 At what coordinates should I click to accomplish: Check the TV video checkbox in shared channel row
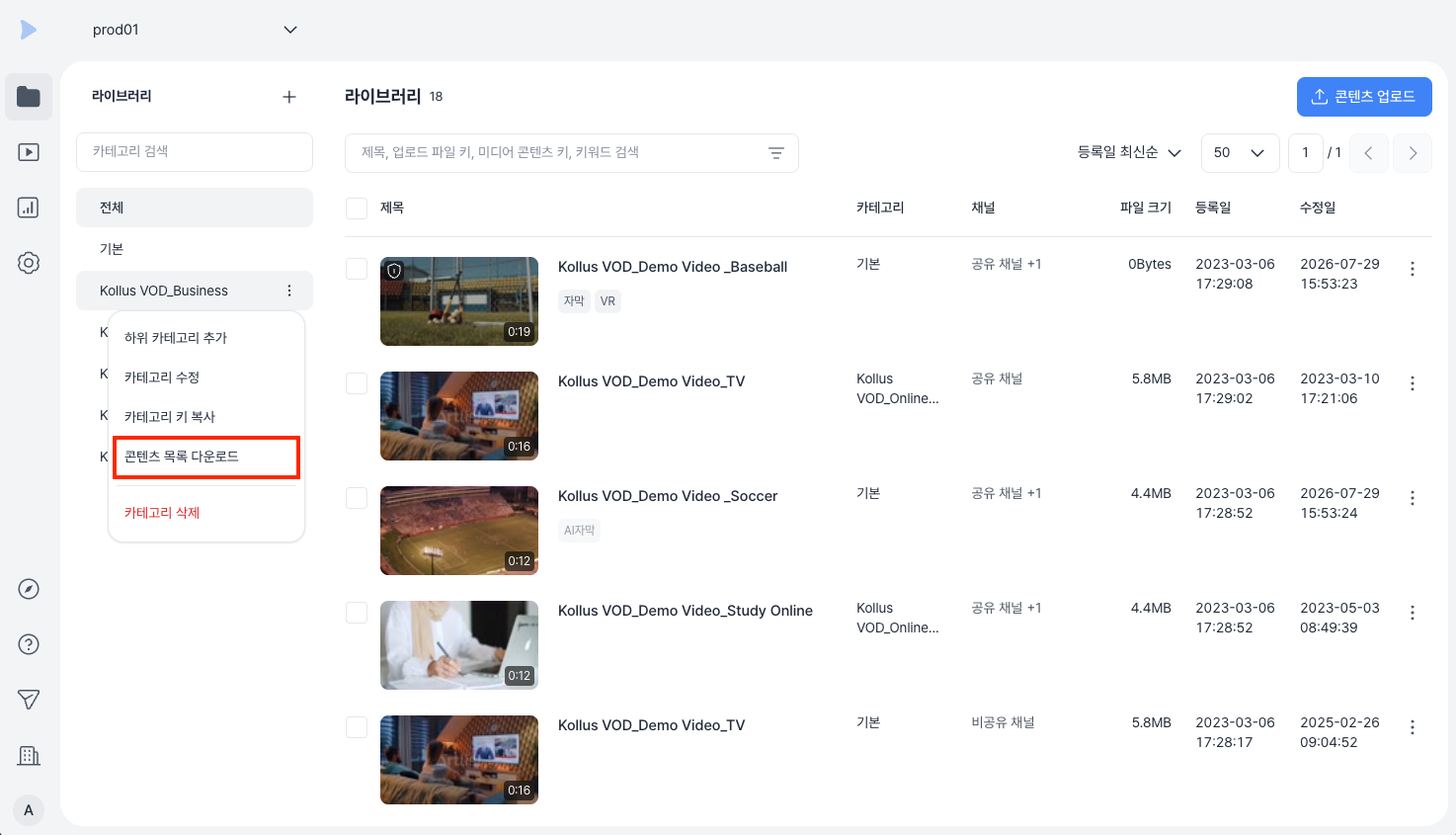click(x=357, y=383)
